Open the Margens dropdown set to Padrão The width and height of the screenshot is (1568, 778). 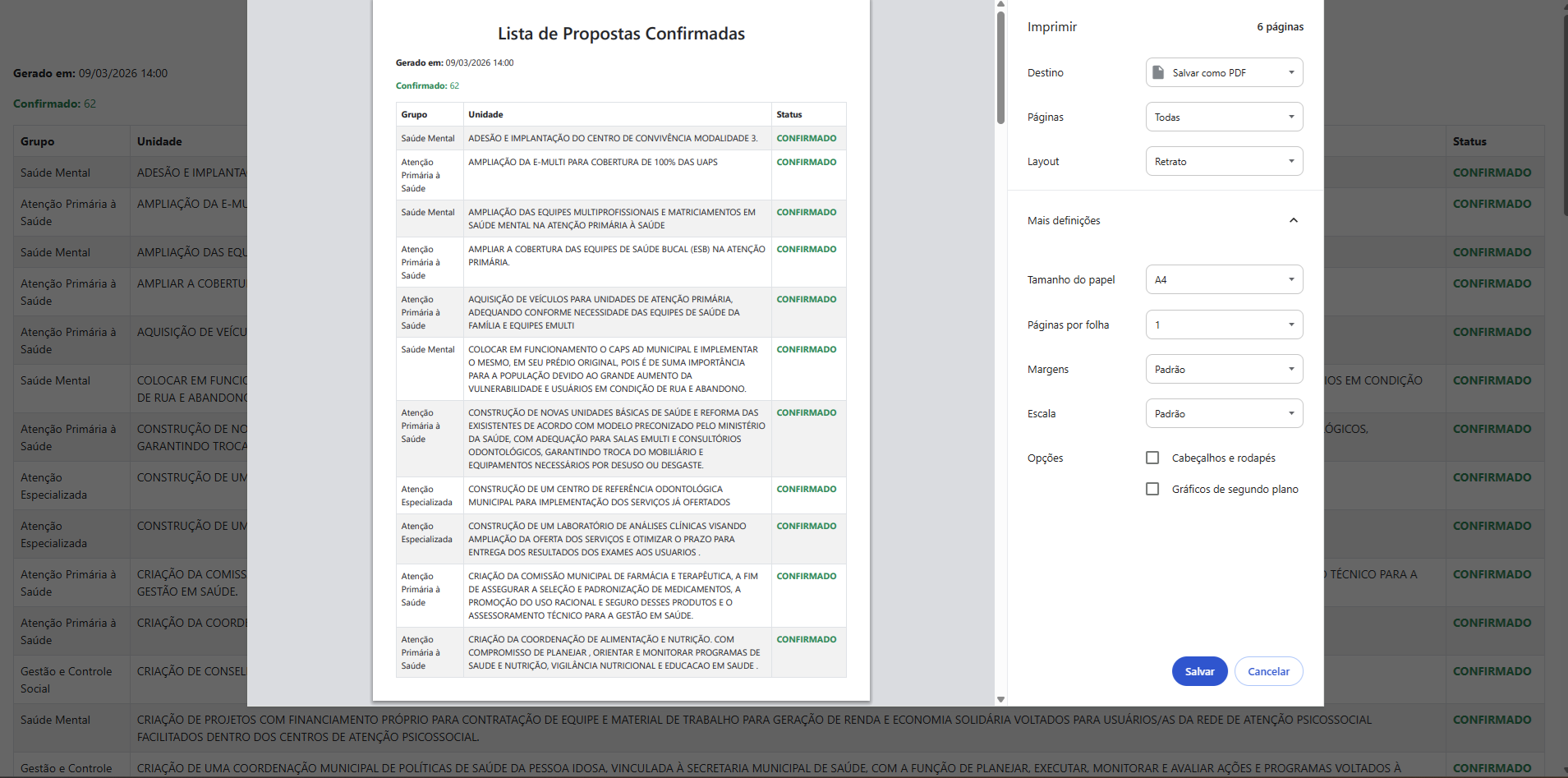tap(1223, 369)
